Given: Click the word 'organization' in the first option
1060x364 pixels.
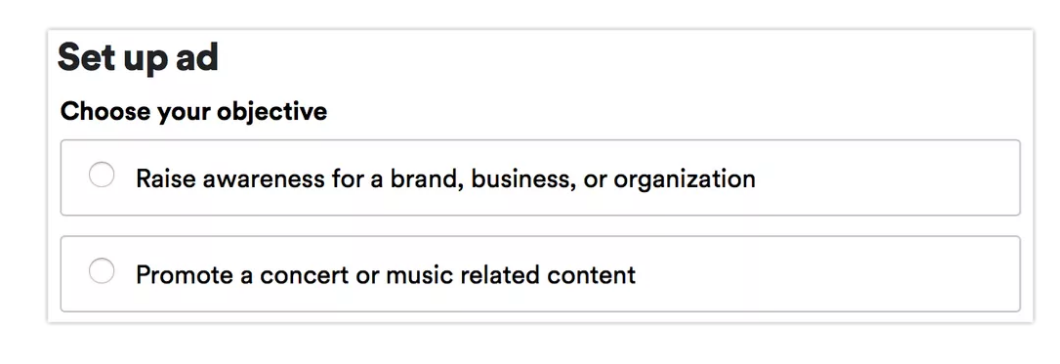Looking at the screenshot, I should coord(684,180).
